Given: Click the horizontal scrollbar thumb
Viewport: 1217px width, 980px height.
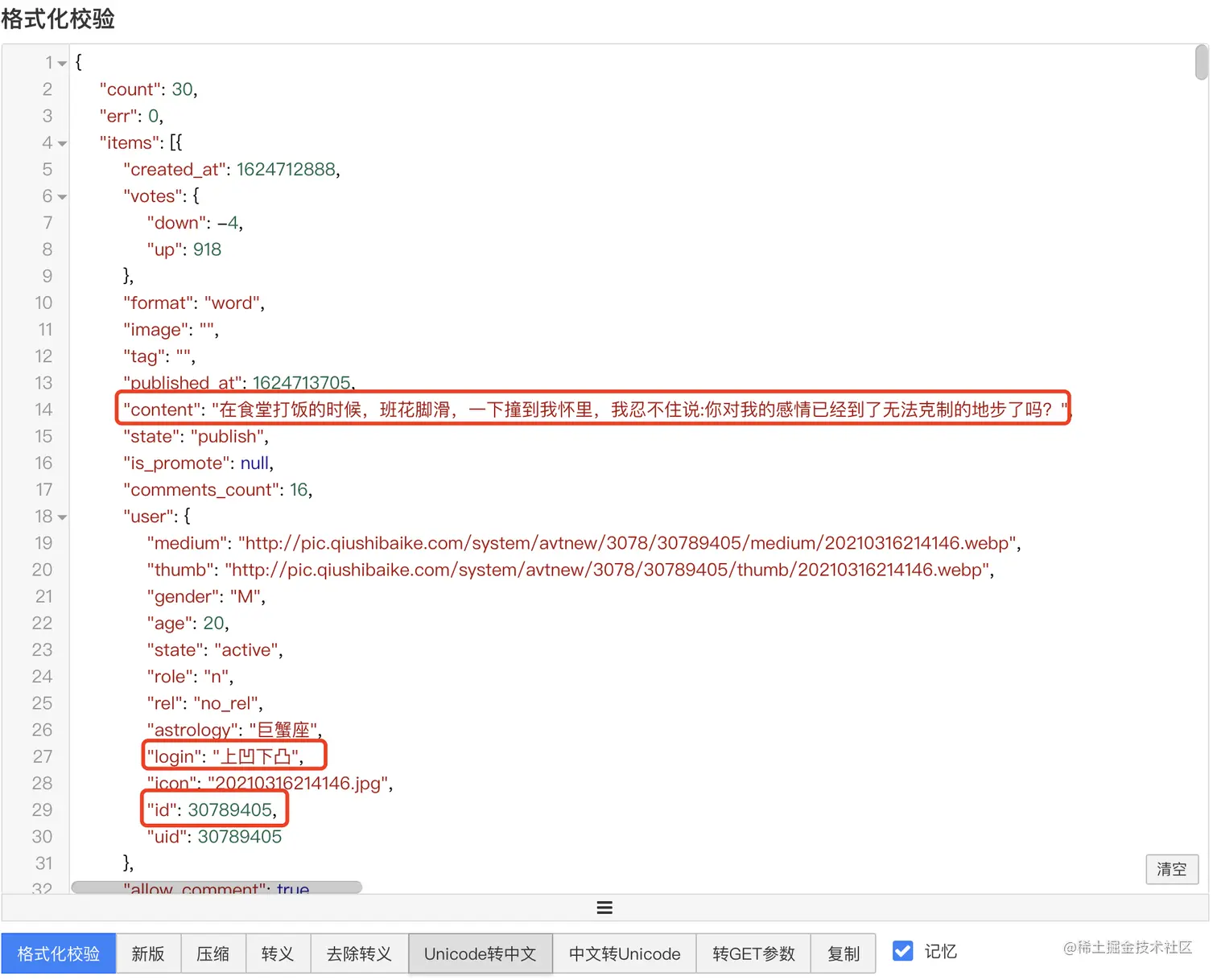Looking at the screenshot, I should [x=217, y=887].
